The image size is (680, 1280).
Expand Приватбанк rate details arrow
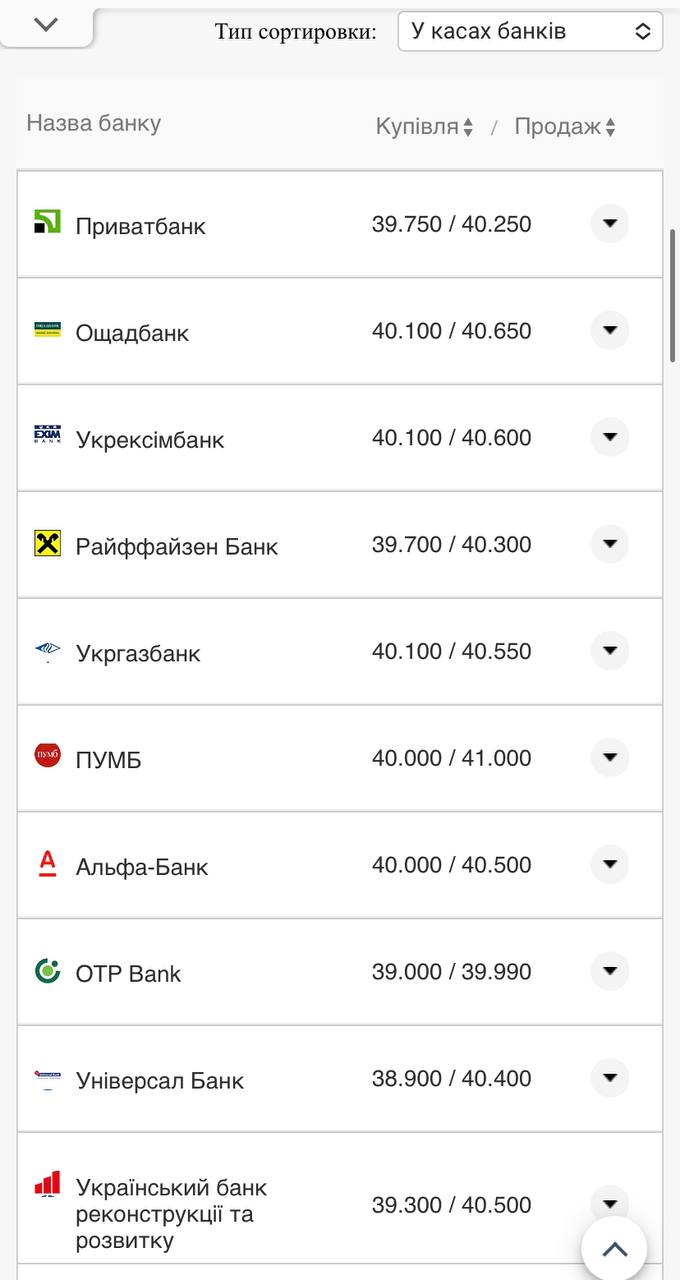[609, 223]
